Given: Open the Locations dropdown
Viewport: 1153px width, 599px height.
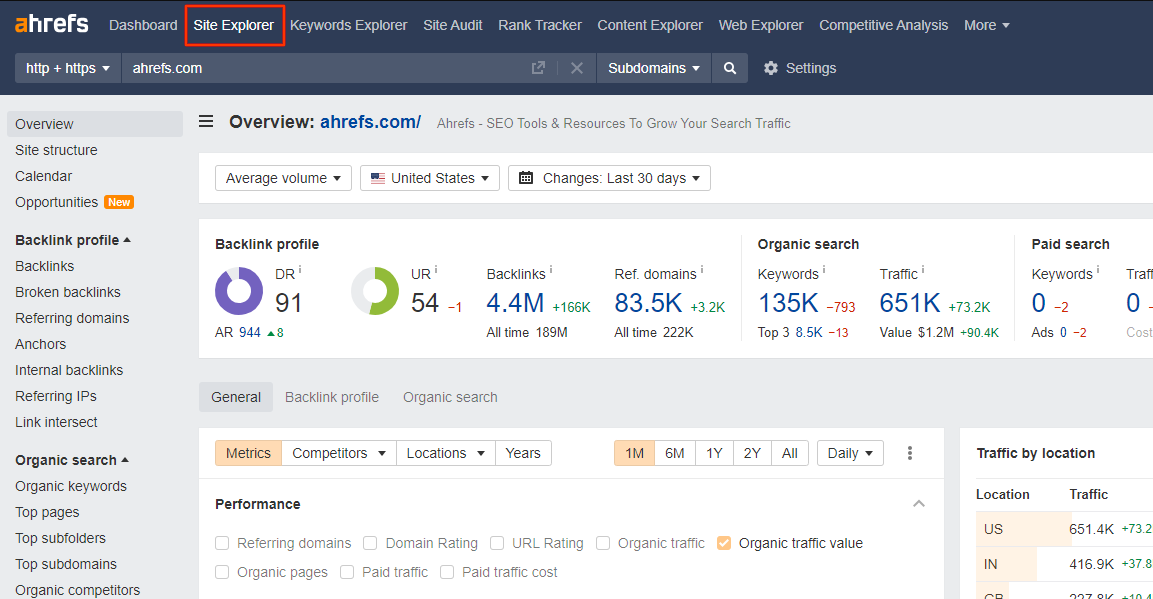Looking at the screenshot, I should tap(446, 453).
